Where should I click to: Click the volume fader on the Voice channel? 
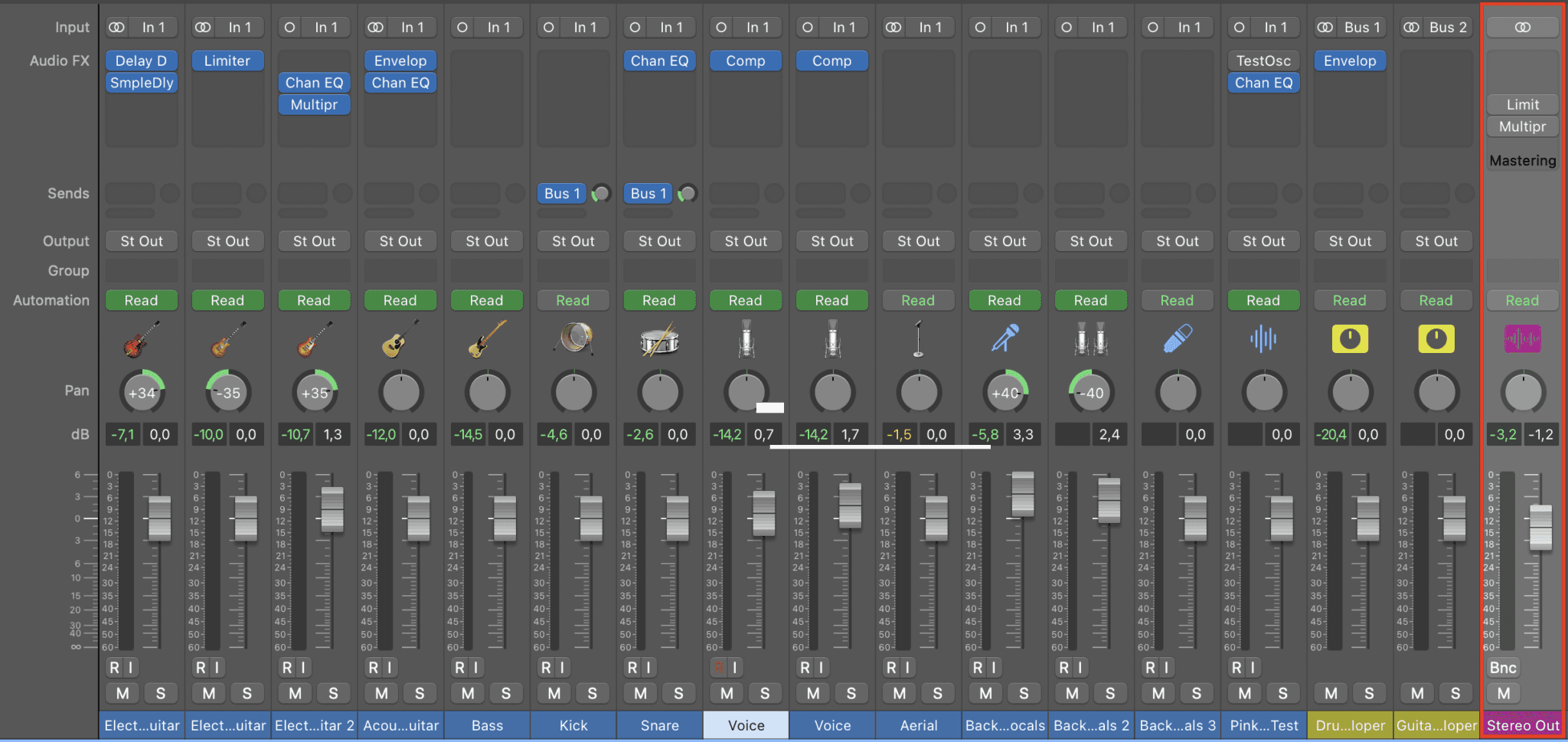tap(763, 513)
